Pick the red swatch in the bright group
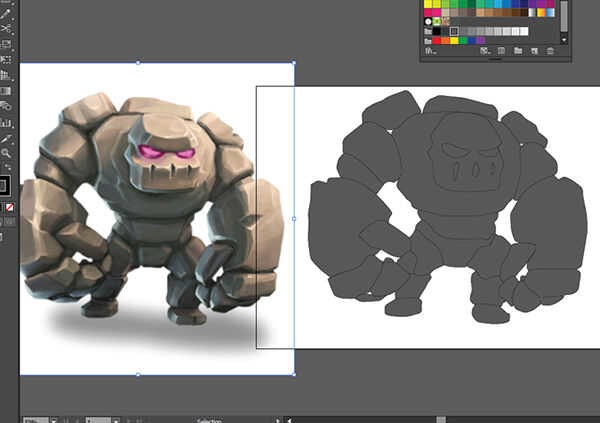Image resolution: width=600 pixels, height=423 pixels. point(436,41)
